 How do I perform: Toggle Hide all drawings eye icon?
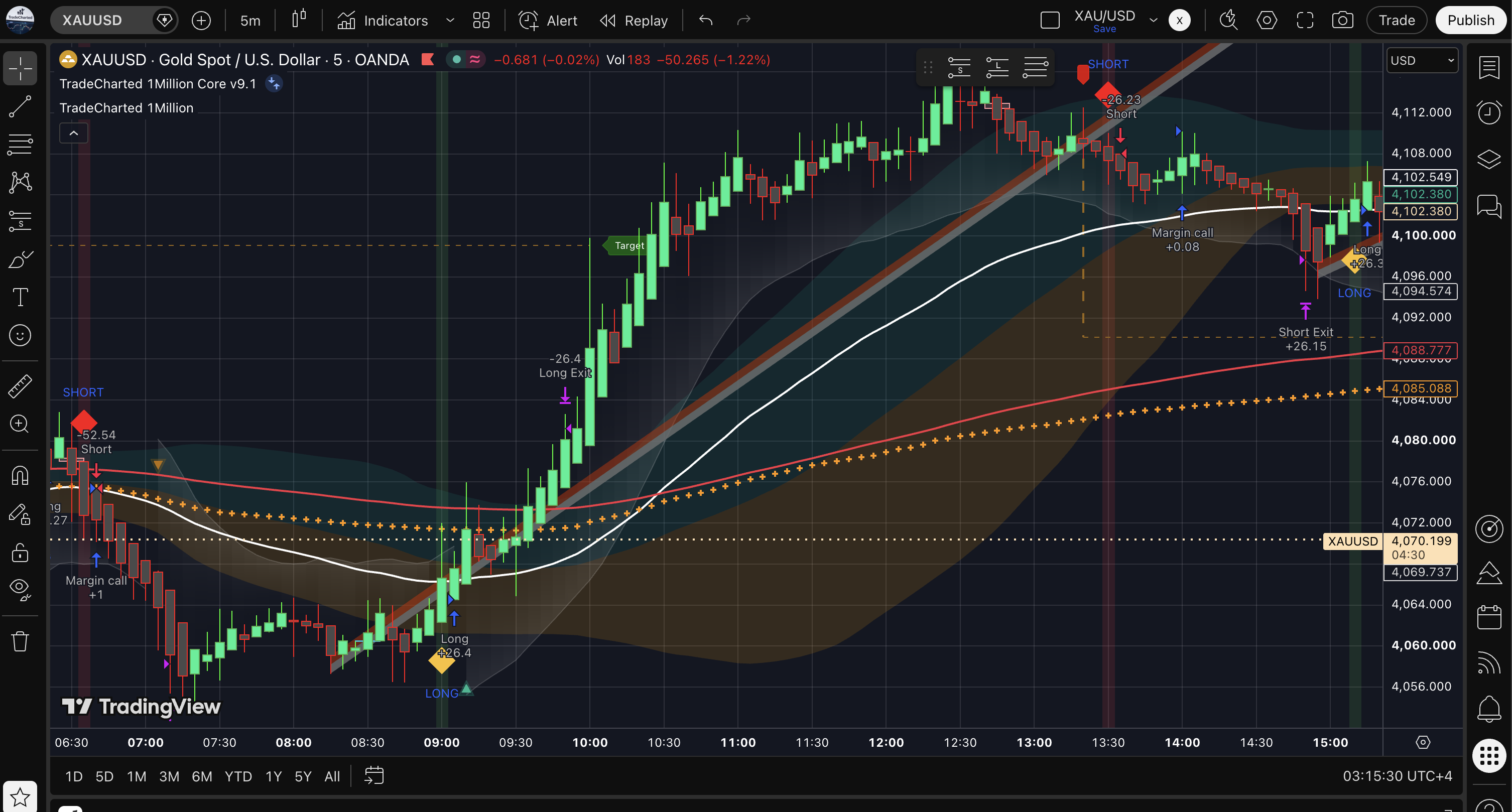click(20, 589)
